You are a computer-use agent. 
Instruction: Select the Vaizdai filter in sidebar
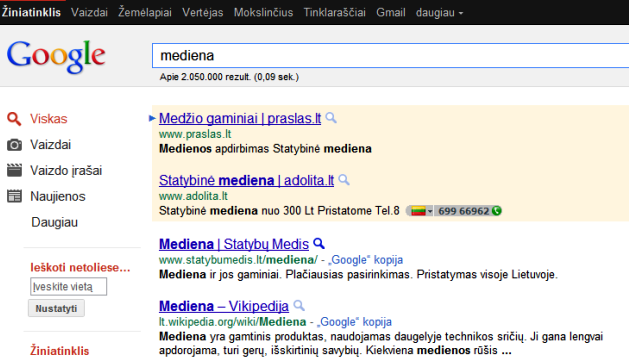tap(51, 144)
